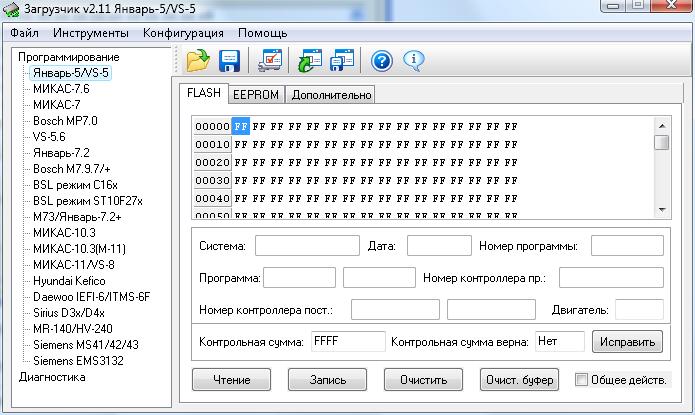Open the Файл menu
The image size is (695, 415).
click(24, 33)
